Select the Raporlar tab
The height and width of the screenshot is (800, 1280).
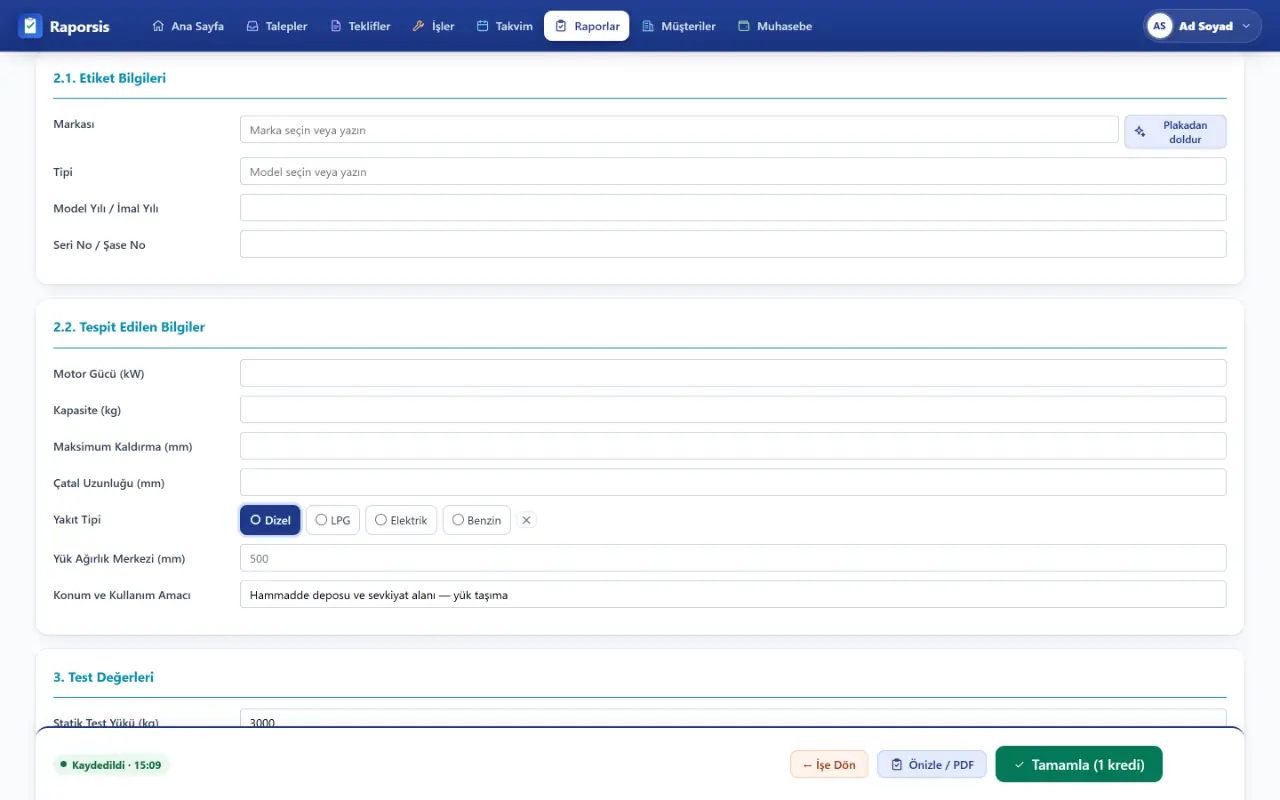coord(587,26)
